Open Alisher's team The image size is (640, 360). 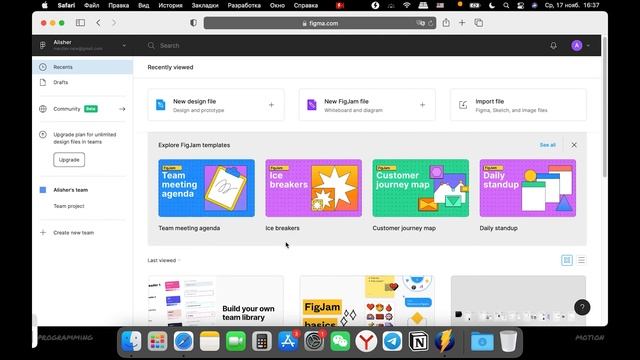point(70,190)
